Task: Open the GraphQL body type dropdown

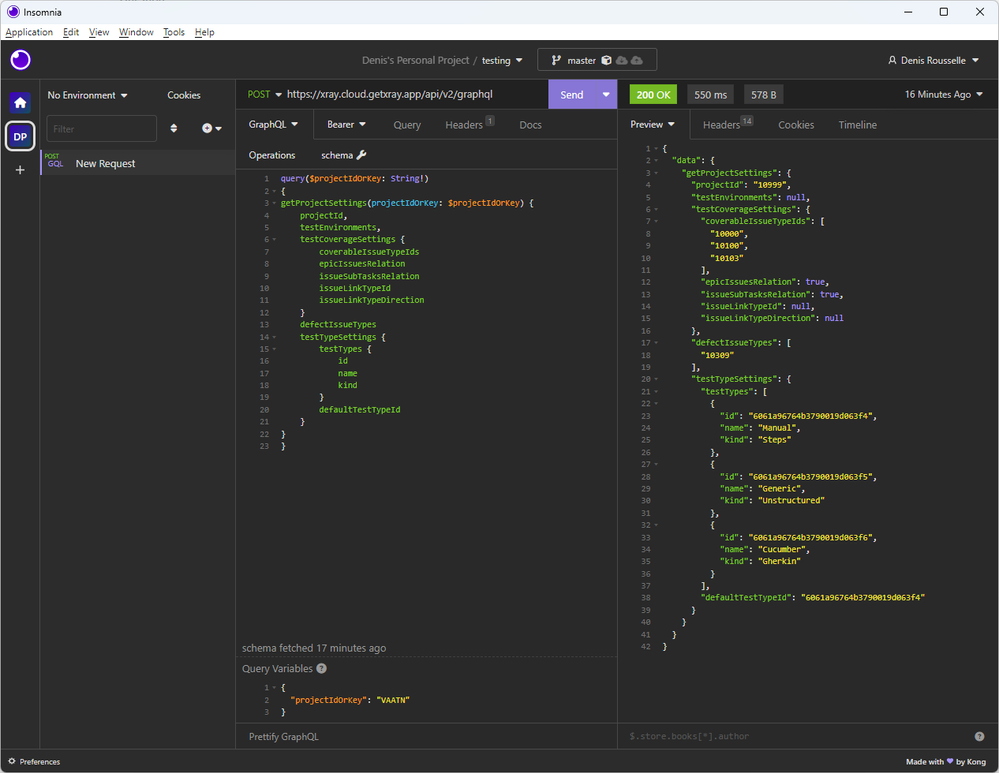Action: point(273,124)
